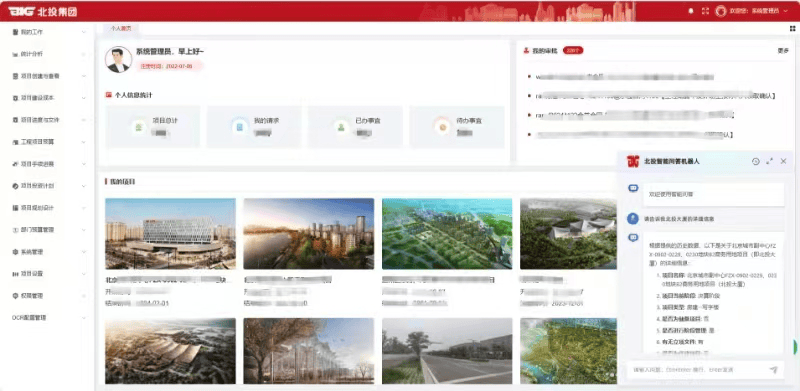Viewport: 800px width, 391px height.
Task: Open OCR配置管理 in the sidebar
Action: point(48,317)
